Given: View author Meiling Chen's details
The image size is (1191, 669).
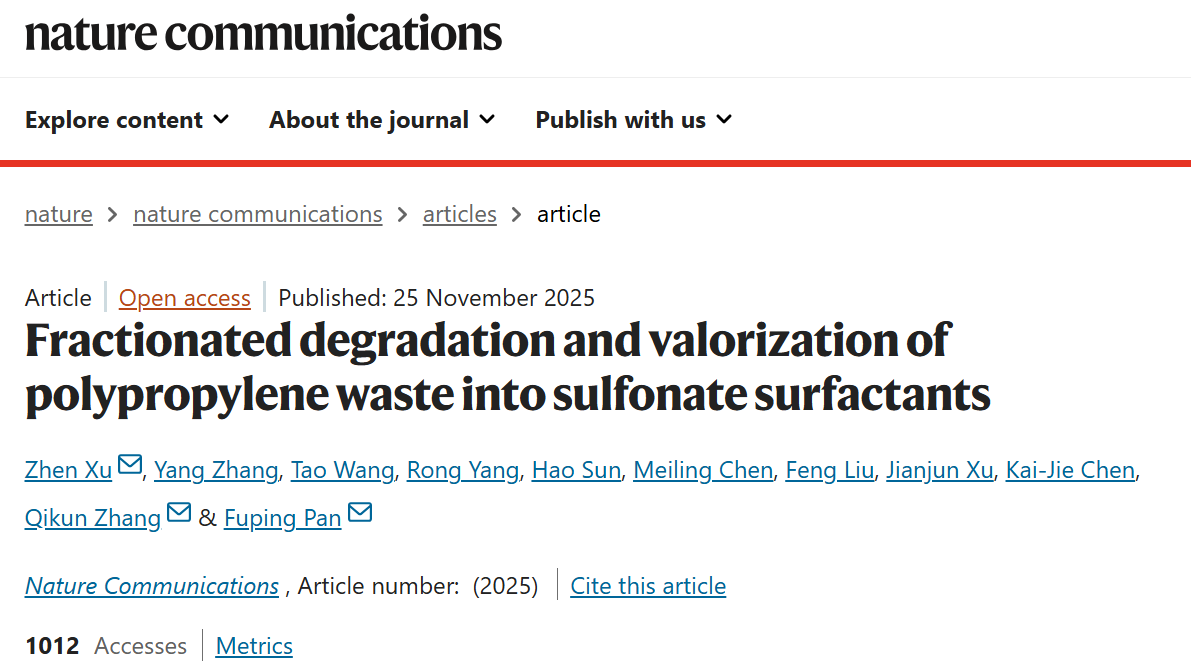Looking at the screenshot, I should tap(703, 470).
